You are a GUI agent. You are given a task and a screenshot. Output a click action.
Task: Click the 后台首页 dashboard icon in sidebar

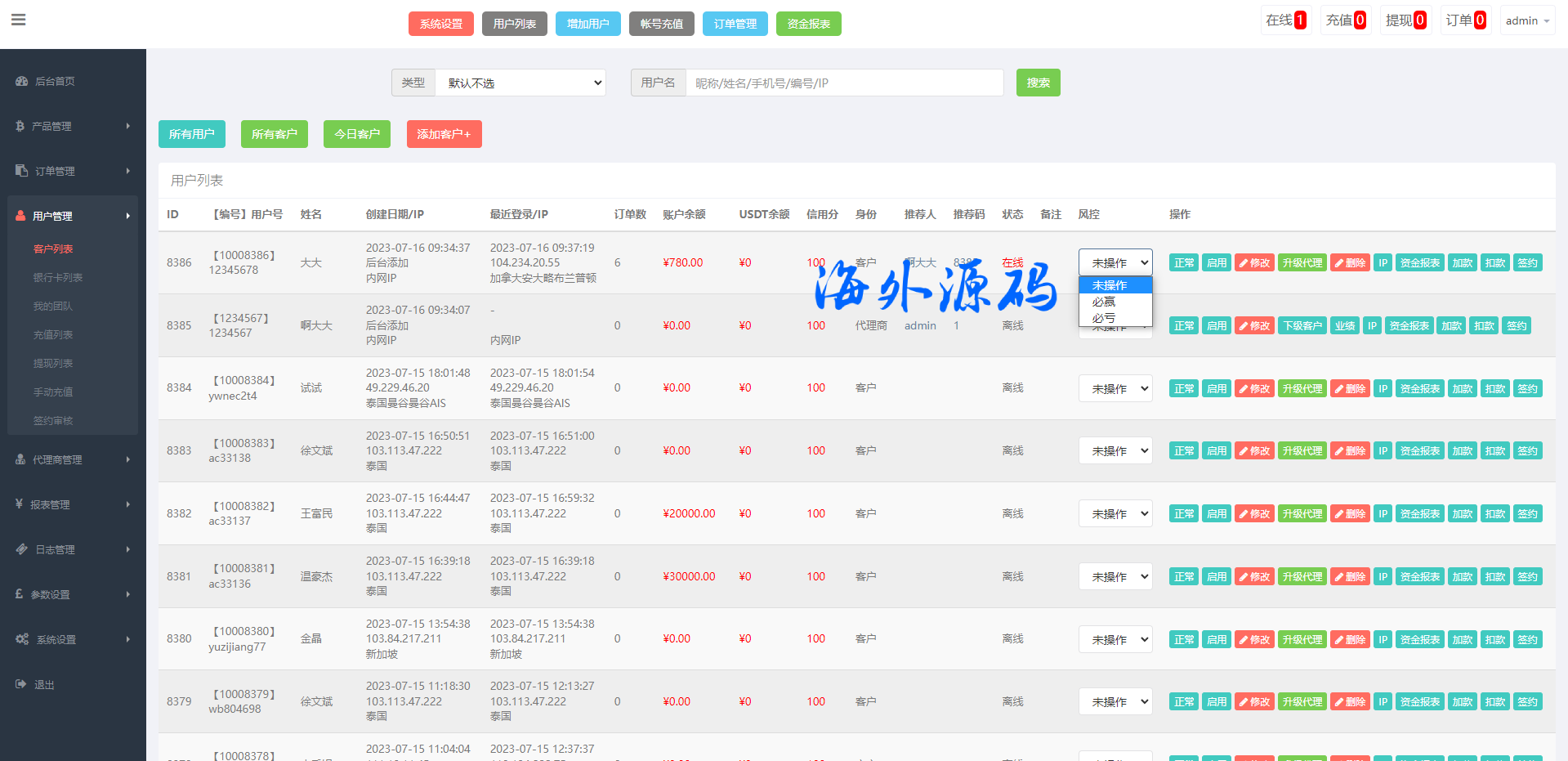tap(21, 82)
